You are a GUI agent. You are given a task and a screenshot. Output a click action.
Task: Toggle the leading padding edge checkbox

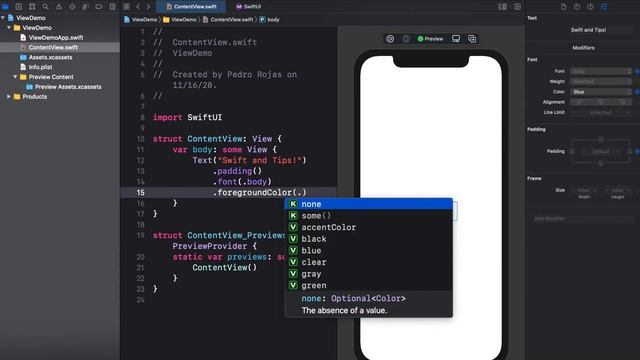pos(572,151)
